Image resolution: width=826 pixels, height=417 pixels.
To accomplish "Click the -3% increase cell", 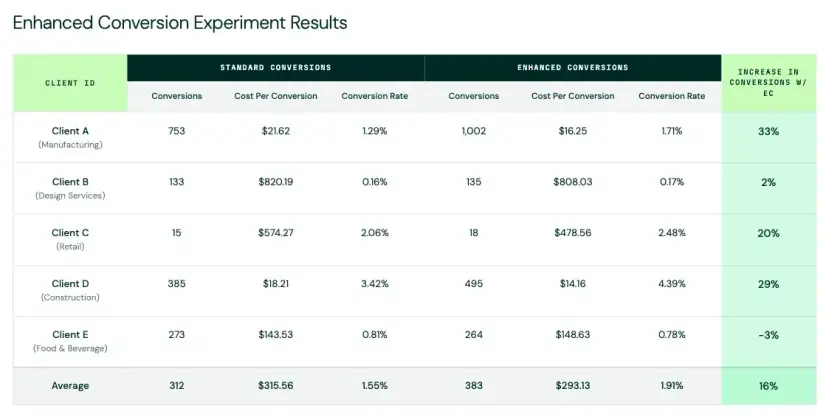I will point(769,335).
